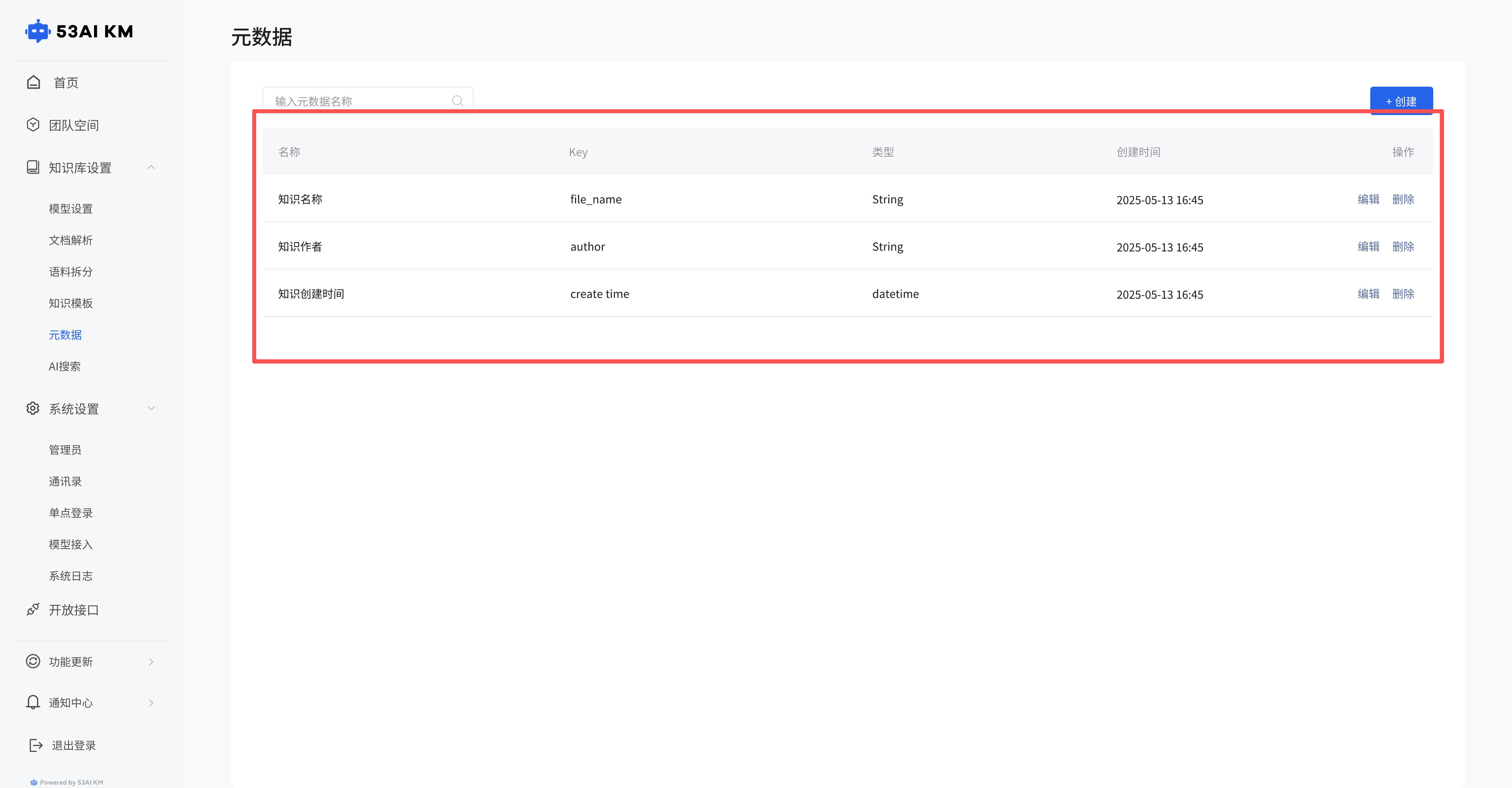Open the 知识模板 menu item
This screenshot has height=788, width=1512.
70,303
